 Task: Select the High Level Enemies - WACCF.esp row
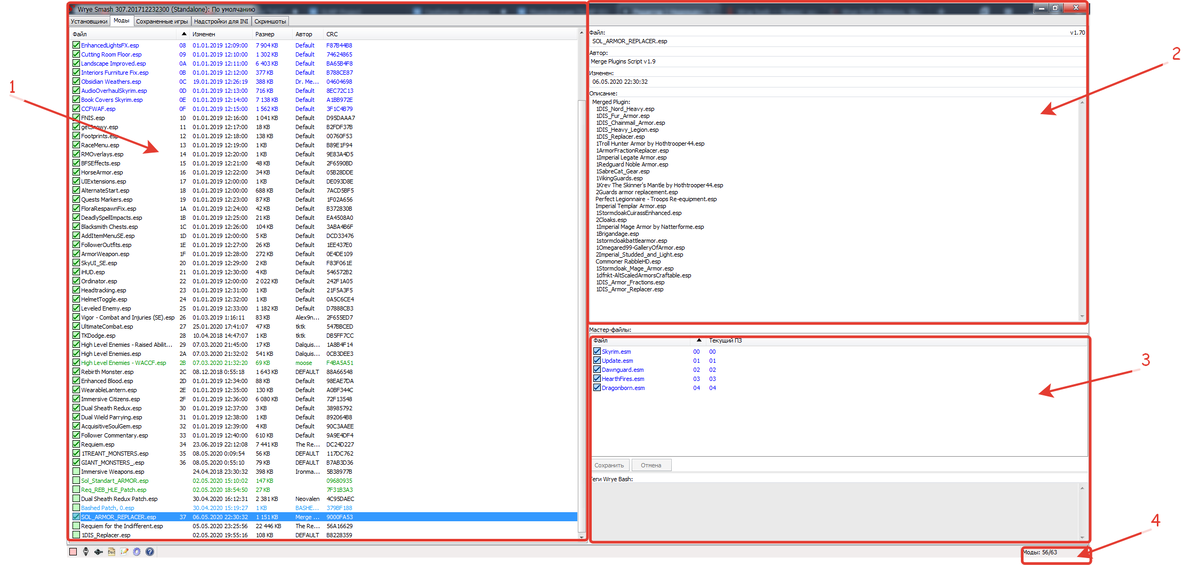pyautogui.click(x=324, y=363)
